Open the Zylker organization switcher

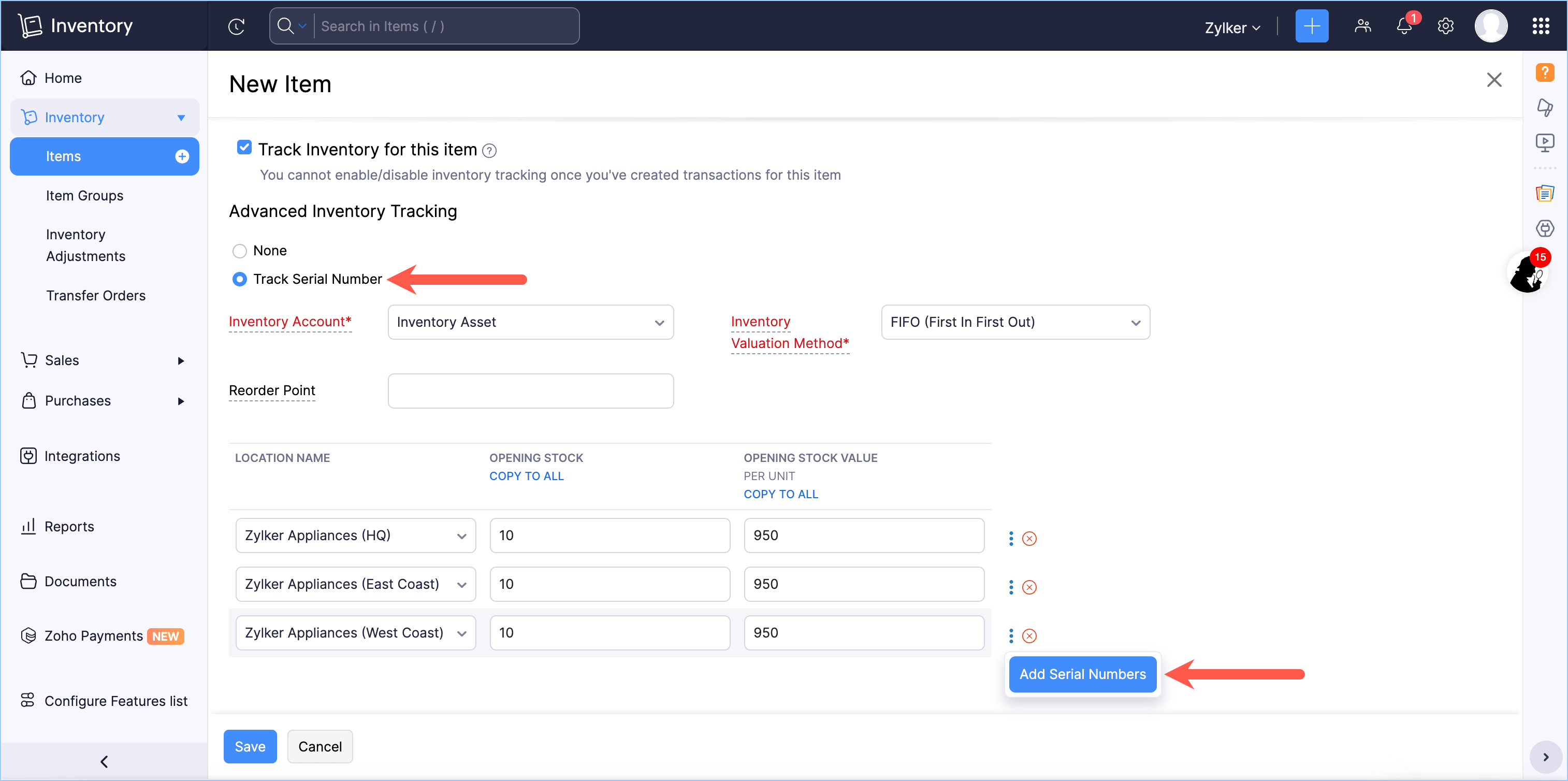pyautogui.click(x=1232, y=27)
